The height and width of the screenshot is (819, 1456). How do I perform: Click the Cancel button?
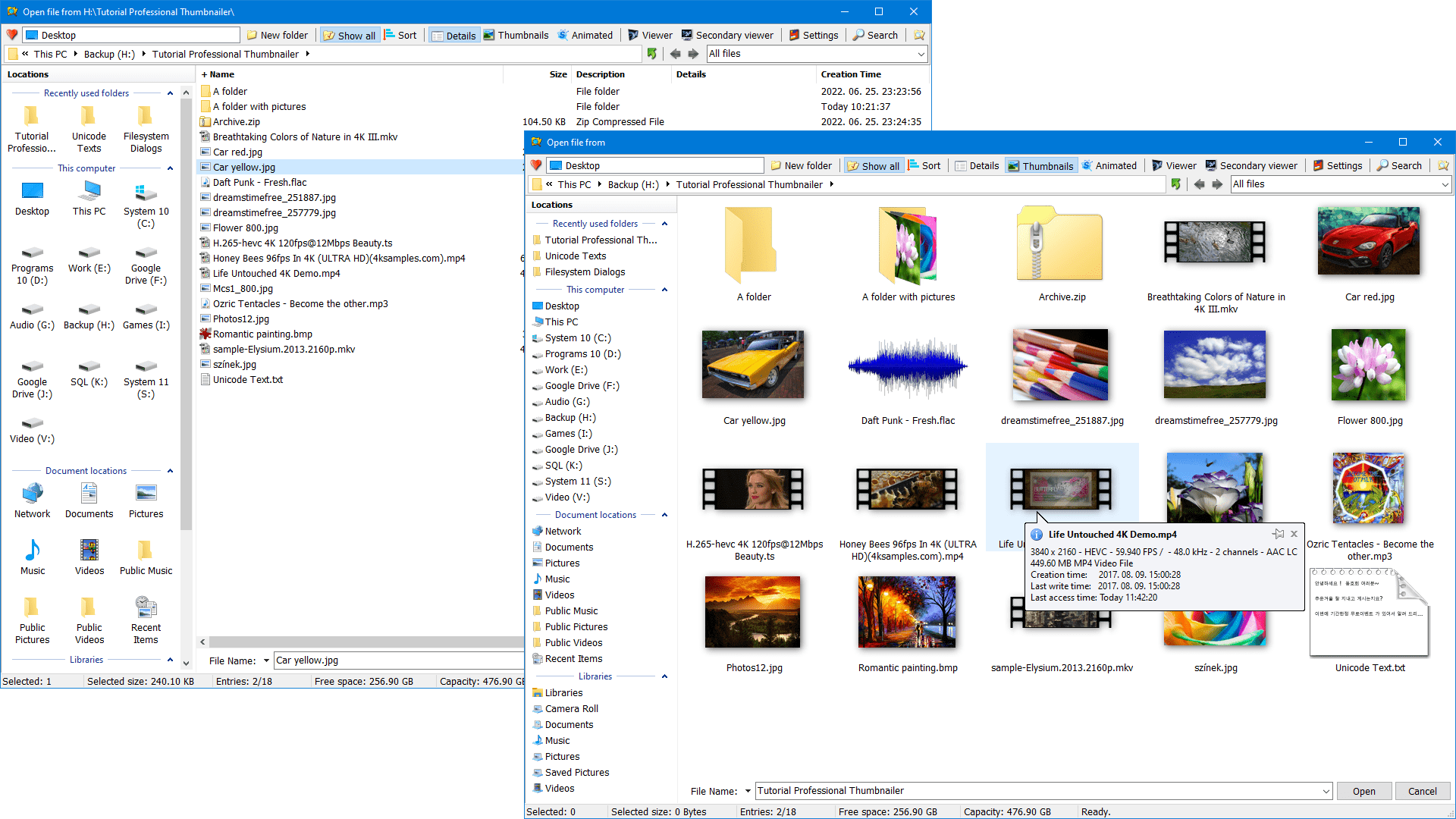click(1423, 790)
